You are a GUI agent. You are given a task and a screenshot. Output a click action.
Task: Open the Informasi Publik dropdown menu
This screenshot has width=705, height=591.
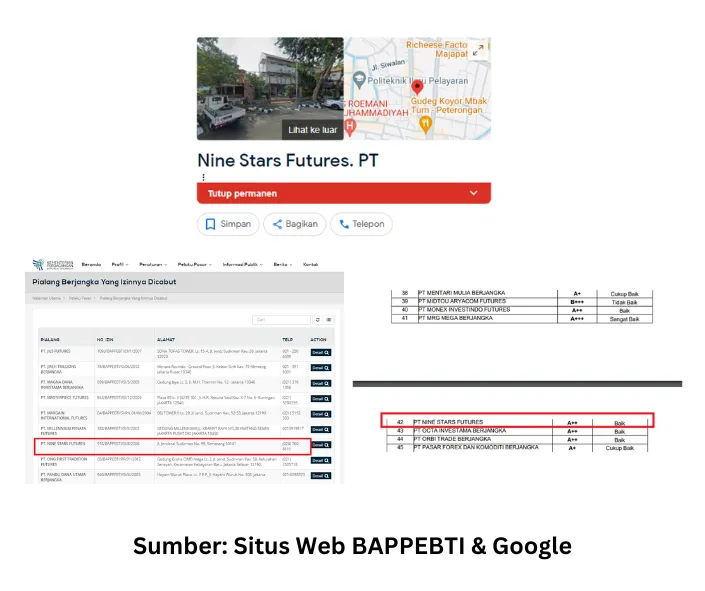pyautogui.click(x=243, y=264)
